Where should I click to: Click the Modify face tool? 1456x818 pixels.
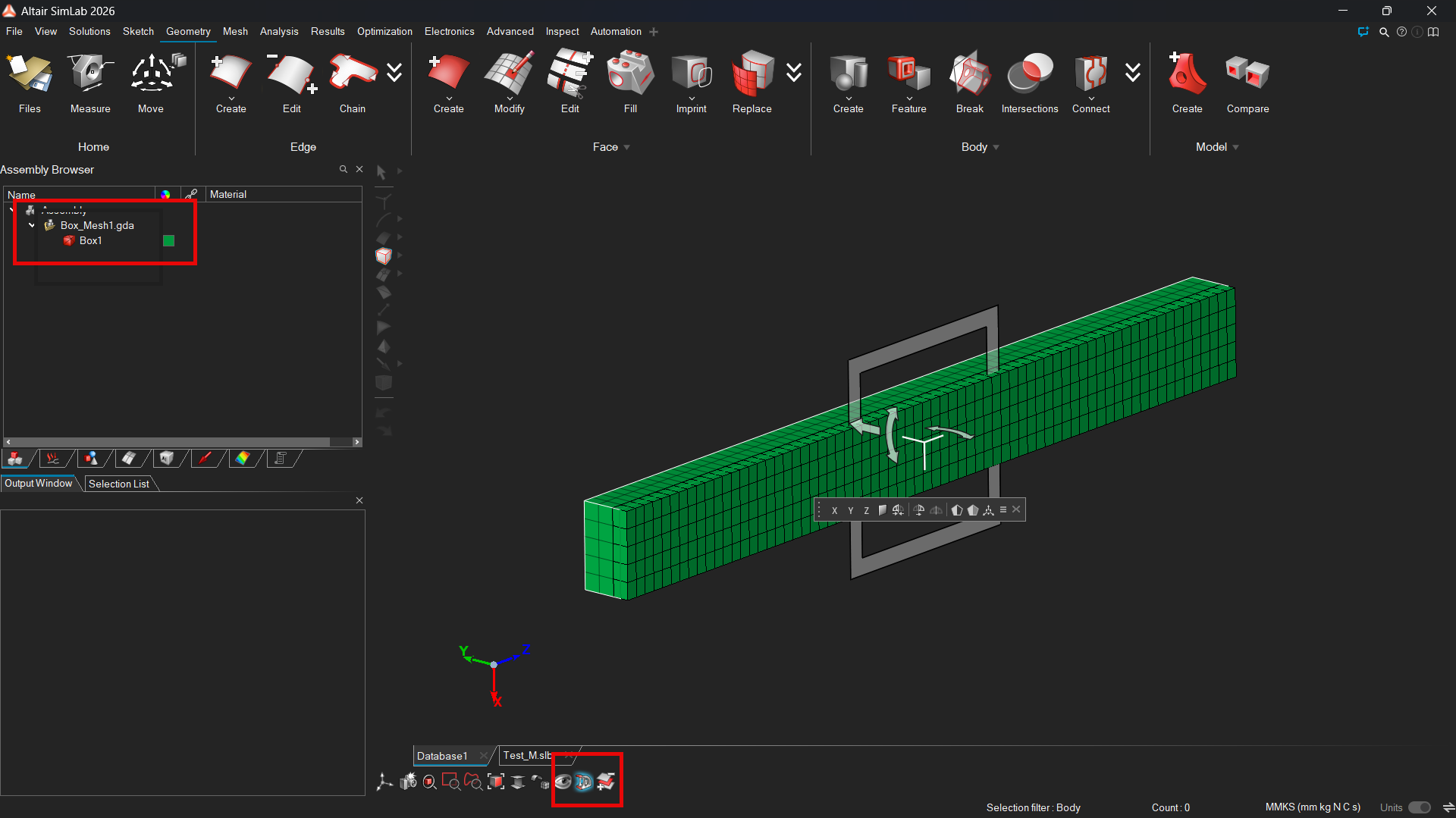click(509, 83)
